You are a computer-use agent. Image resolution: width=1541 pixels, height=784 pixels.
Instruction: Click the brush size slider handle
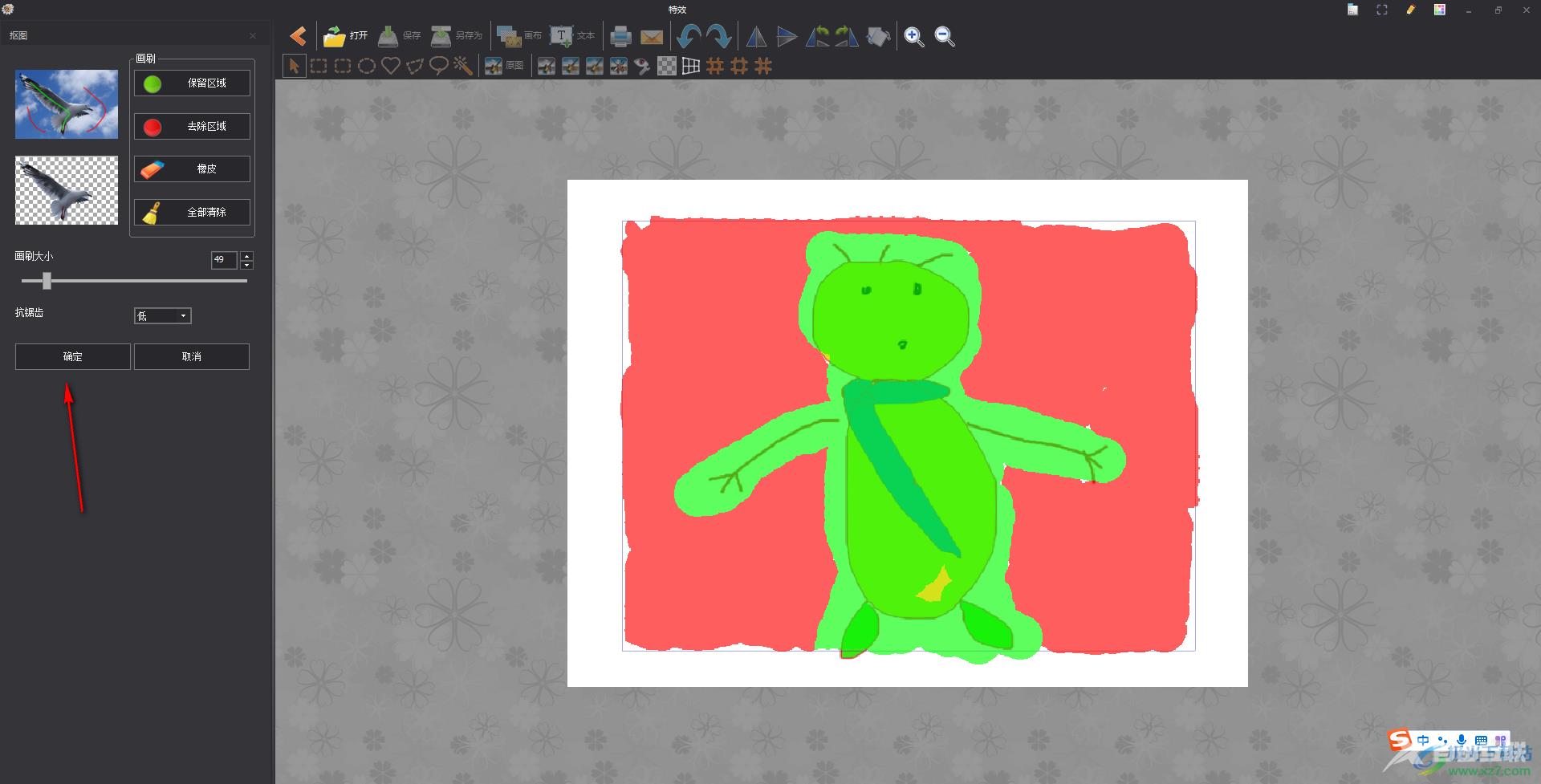[x=47, y=281]
